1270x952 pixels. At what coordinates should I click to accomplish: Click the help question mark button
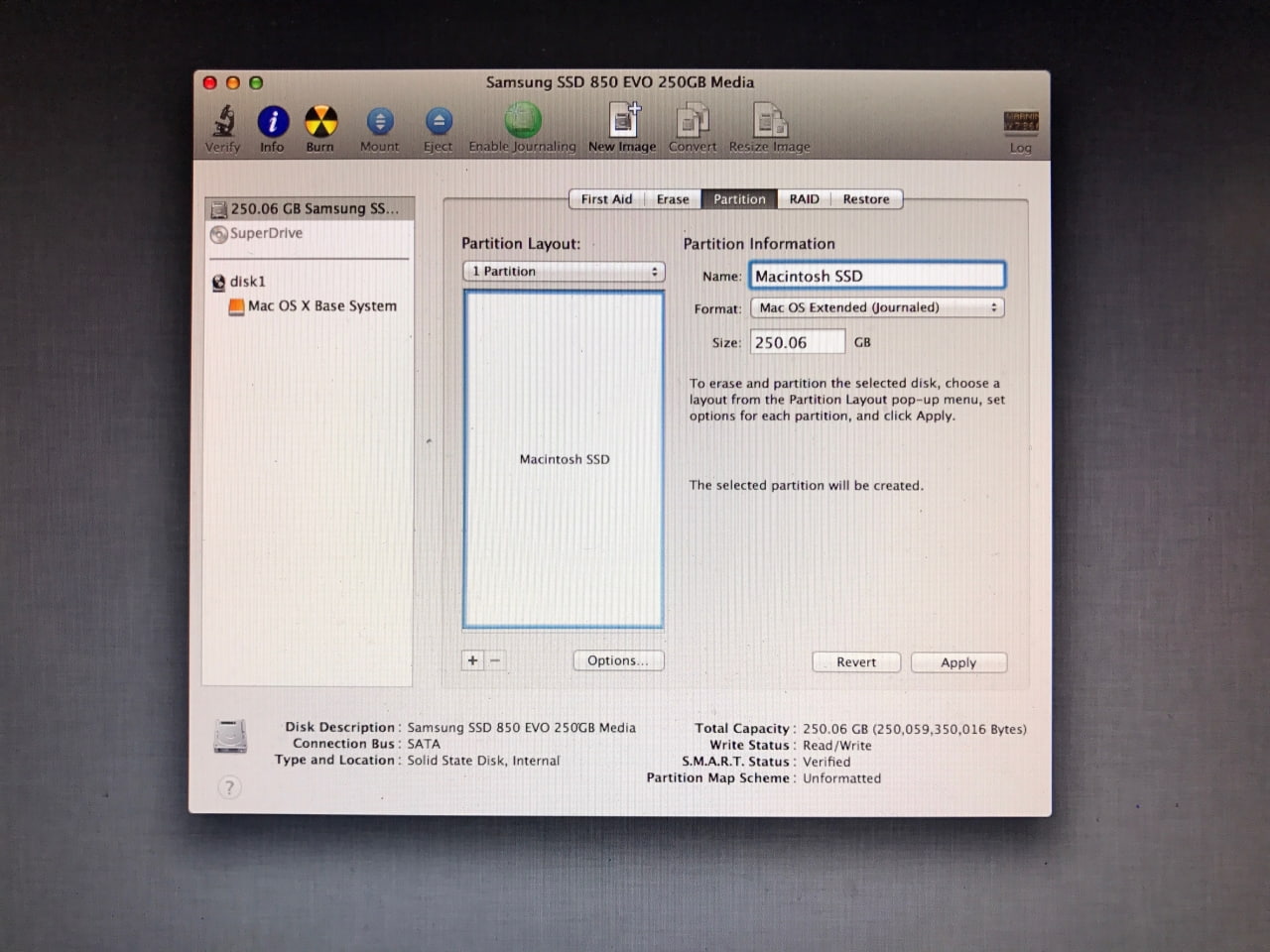click(x=229, y=787)
